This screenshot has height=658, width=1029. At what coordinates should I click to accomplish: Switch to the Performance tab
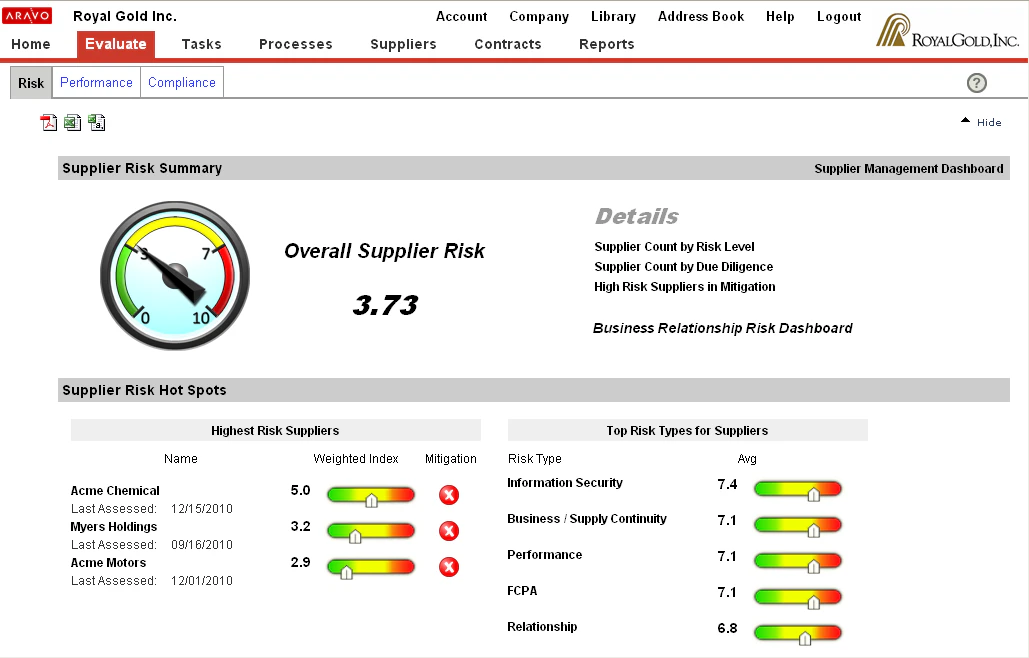pyautogui.click(x=96, y=82)
